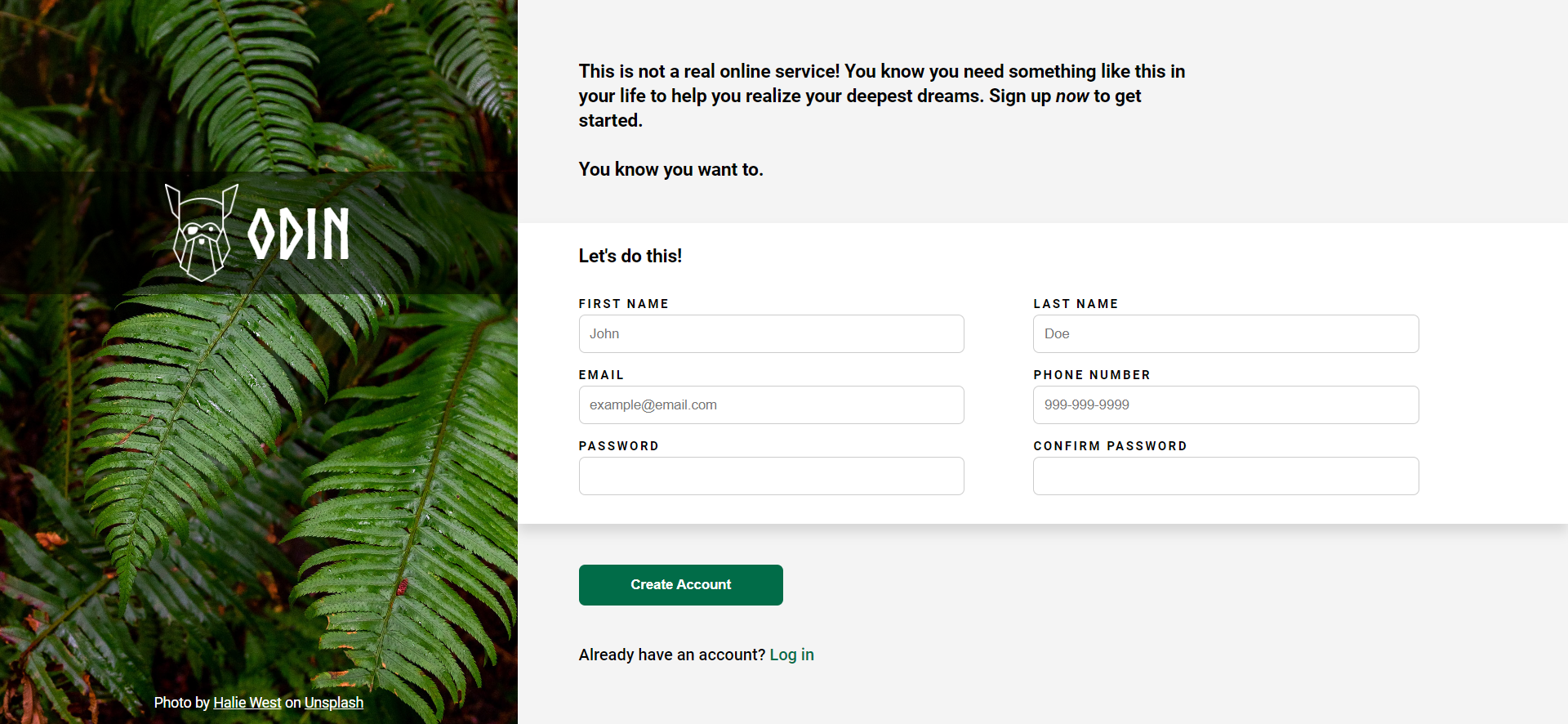Screen dimensions: 1568x724
Task: Click the Password input box
Action: pos(771,476)
